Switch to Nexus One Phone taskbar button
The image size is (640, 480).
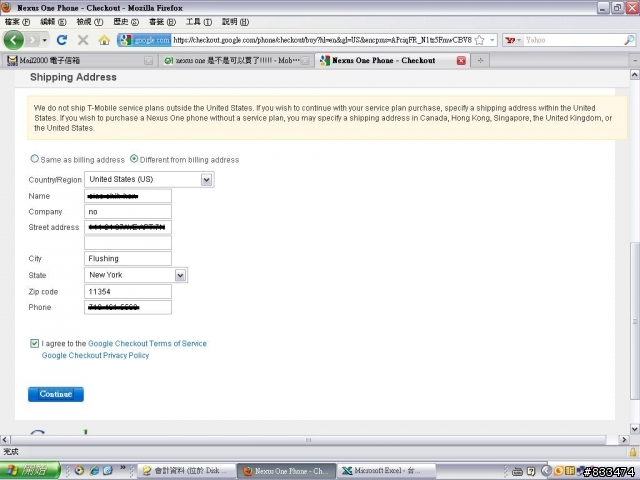pos(287,471)
